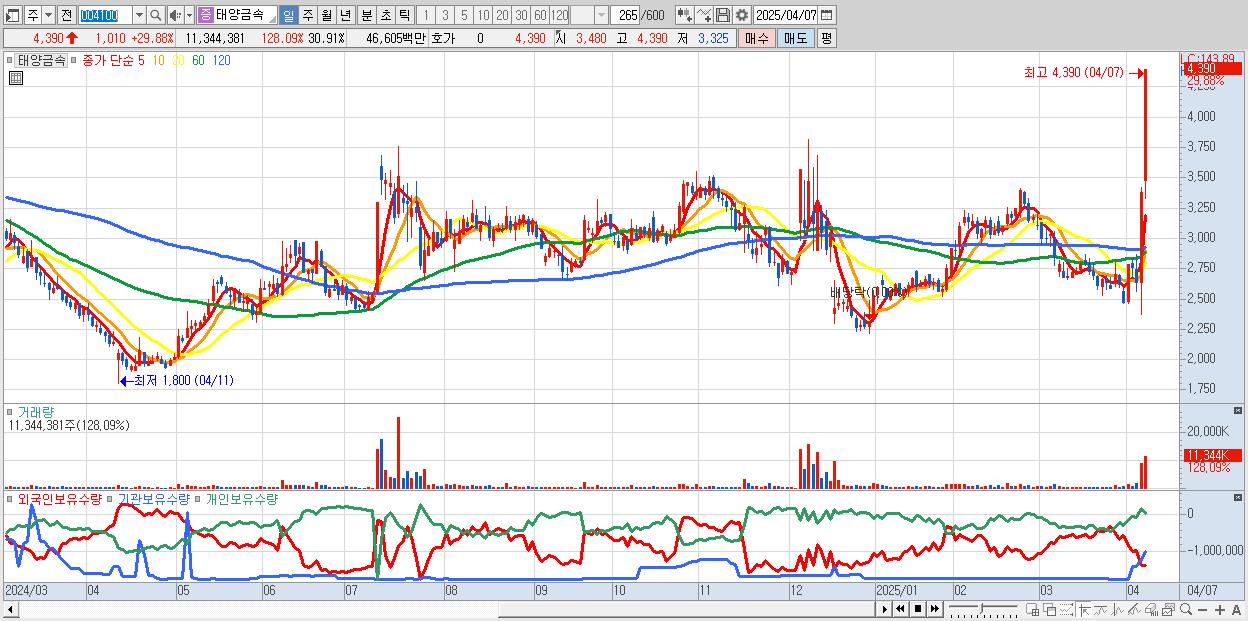Click the add line overlay icon

click(704, 15)
